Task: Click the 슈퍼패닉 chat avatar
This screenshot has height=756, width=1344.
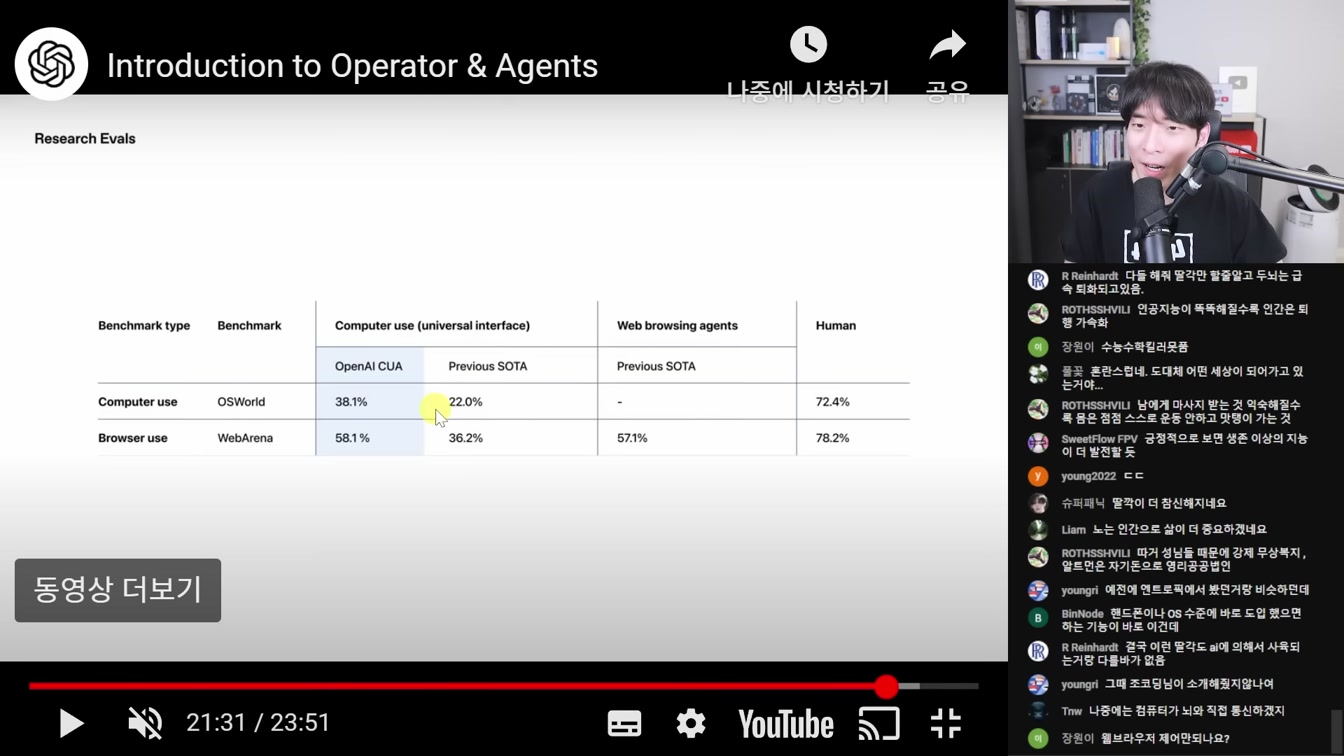Action: point(1038,504)
